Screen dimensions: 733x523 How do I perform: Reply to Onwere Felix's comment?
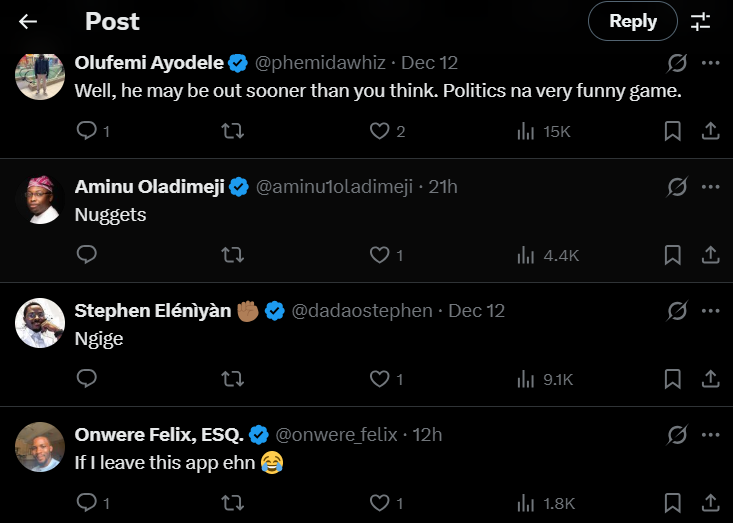coord(87,503)
